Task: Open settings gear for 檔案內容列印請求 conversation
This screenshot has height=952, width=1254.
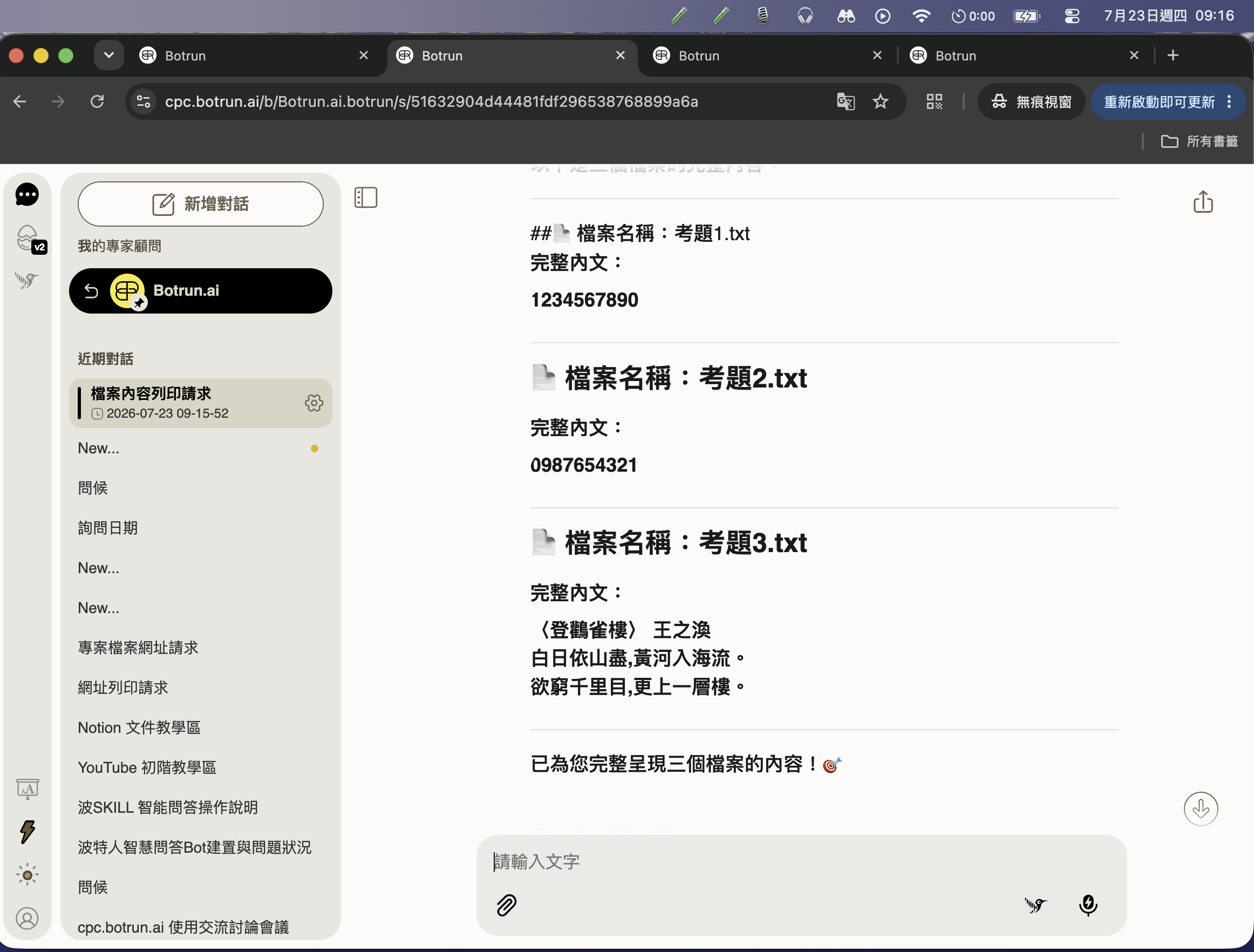Action: [x=313, y=403]
